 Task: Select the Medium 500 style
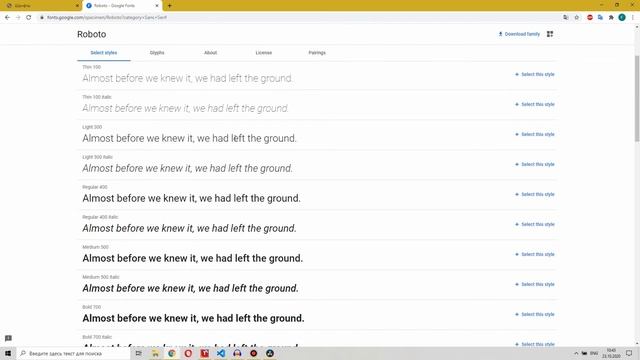[x=535, y=254]
